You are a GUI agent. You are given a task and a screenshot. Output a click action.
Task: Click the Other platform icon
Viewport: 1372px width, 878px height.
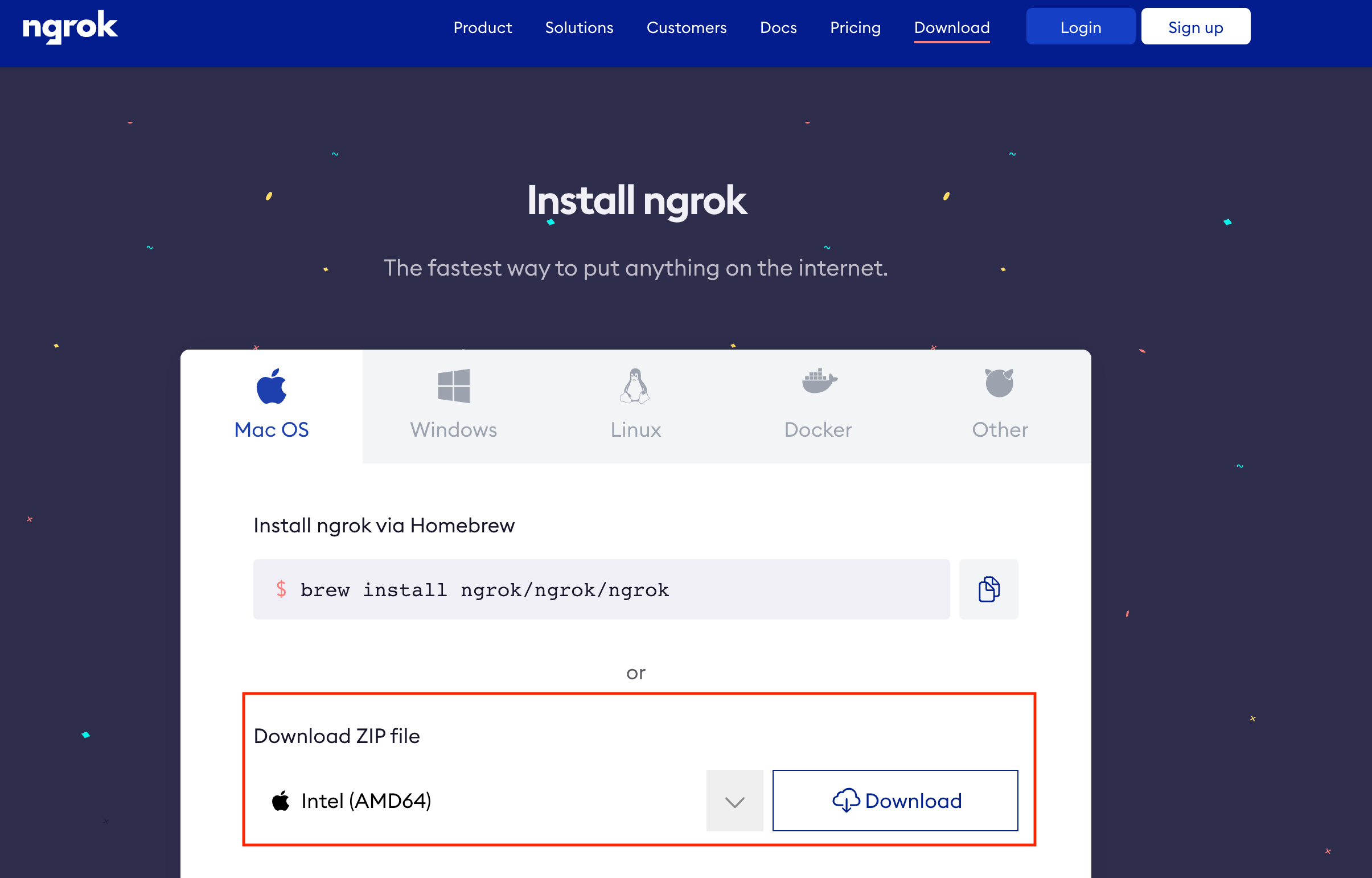[x=999, y=383]
